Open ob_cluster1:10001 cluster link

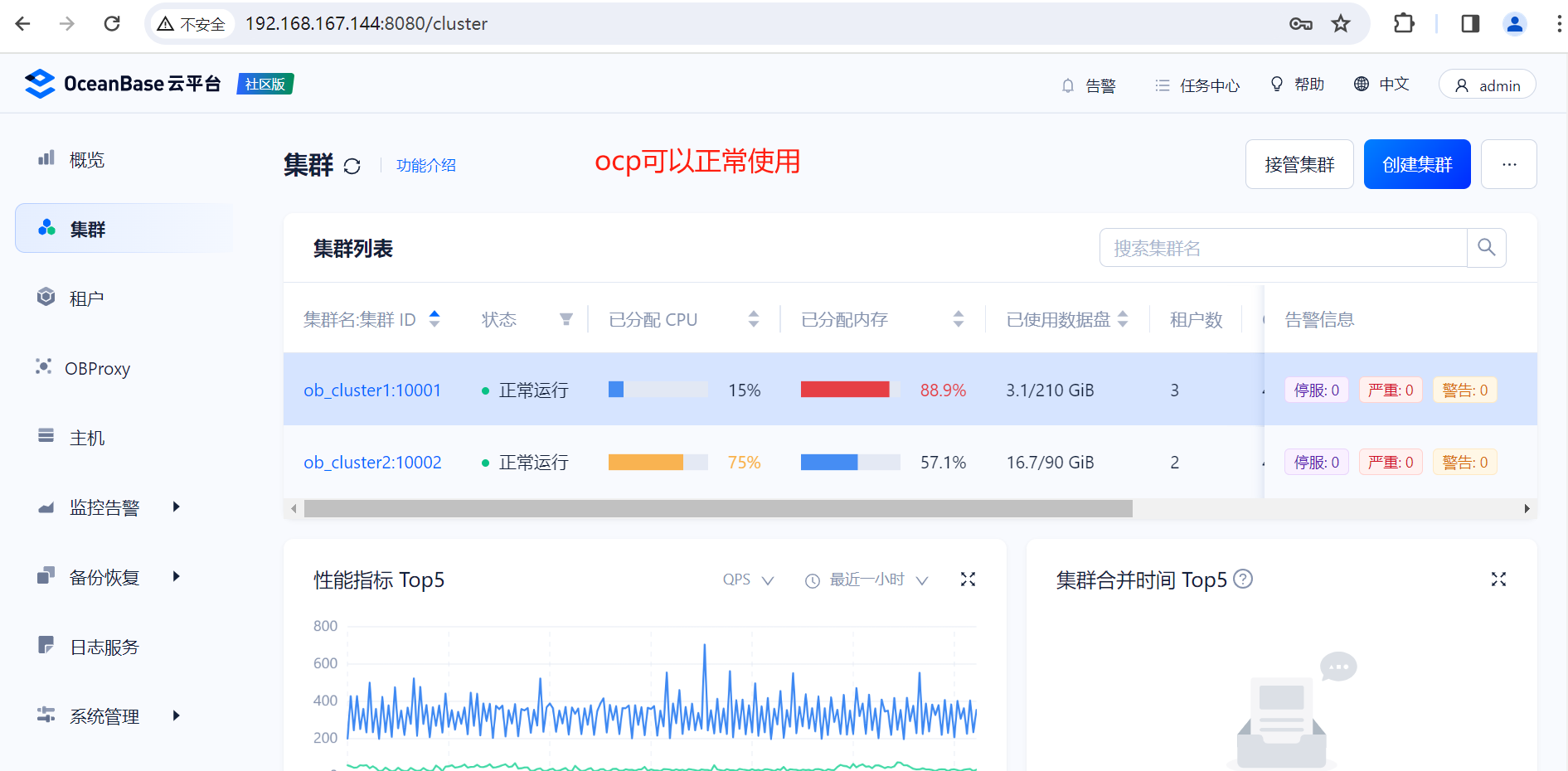[372, 390]
